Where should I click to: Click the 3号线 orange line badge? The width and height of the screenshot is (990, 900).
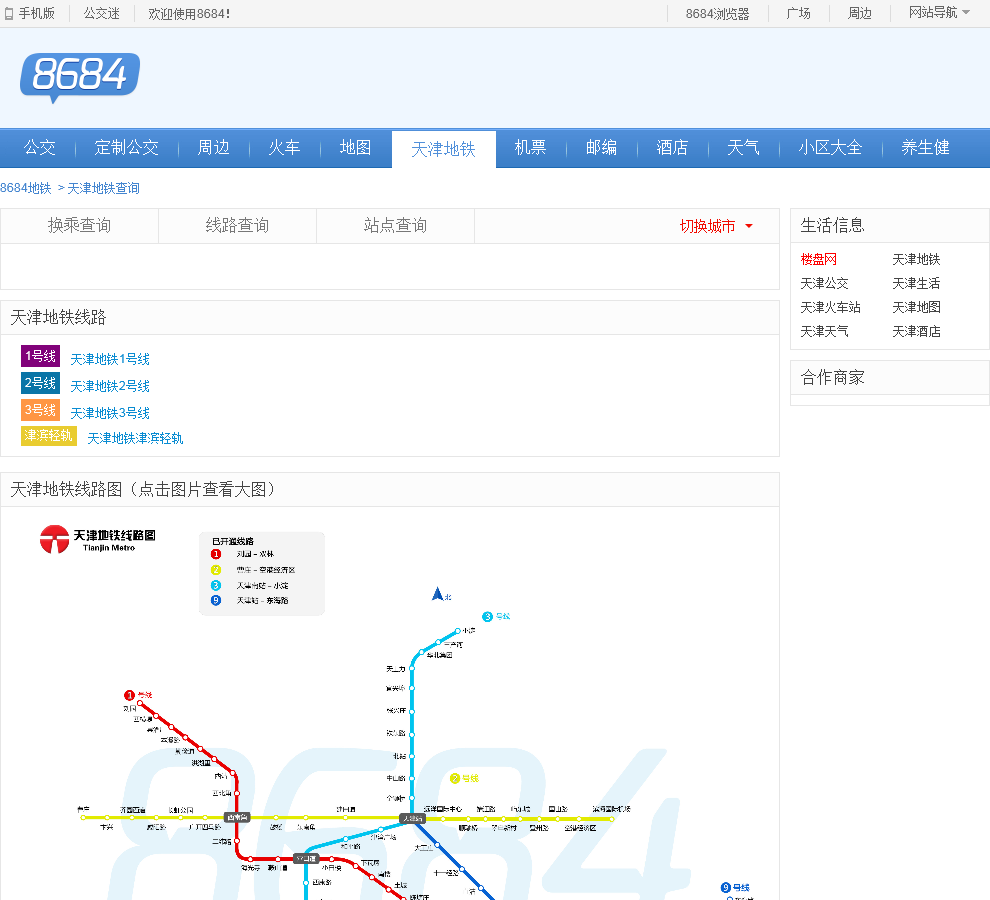(40, 410)
